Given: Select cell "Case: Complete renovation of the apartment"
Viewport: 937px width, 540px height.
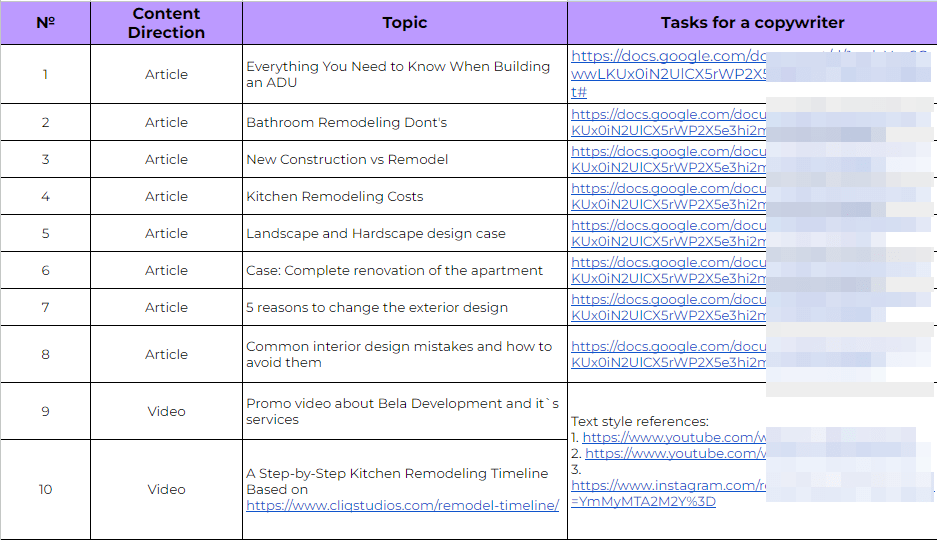Looking at the screenshot, I should click(x=405, y=271).
